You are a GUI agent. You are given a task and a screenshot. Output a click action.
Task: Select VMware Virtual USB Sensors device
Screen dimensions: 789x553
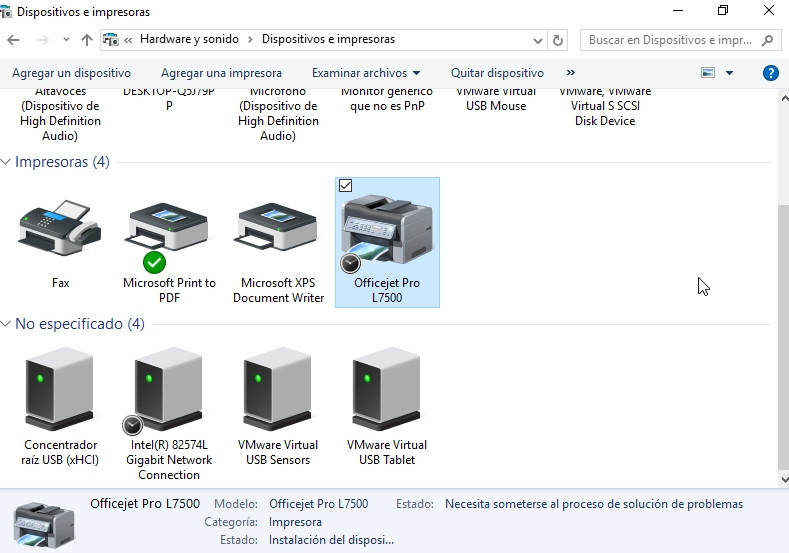pyautogui.click(x=278, y=392)
